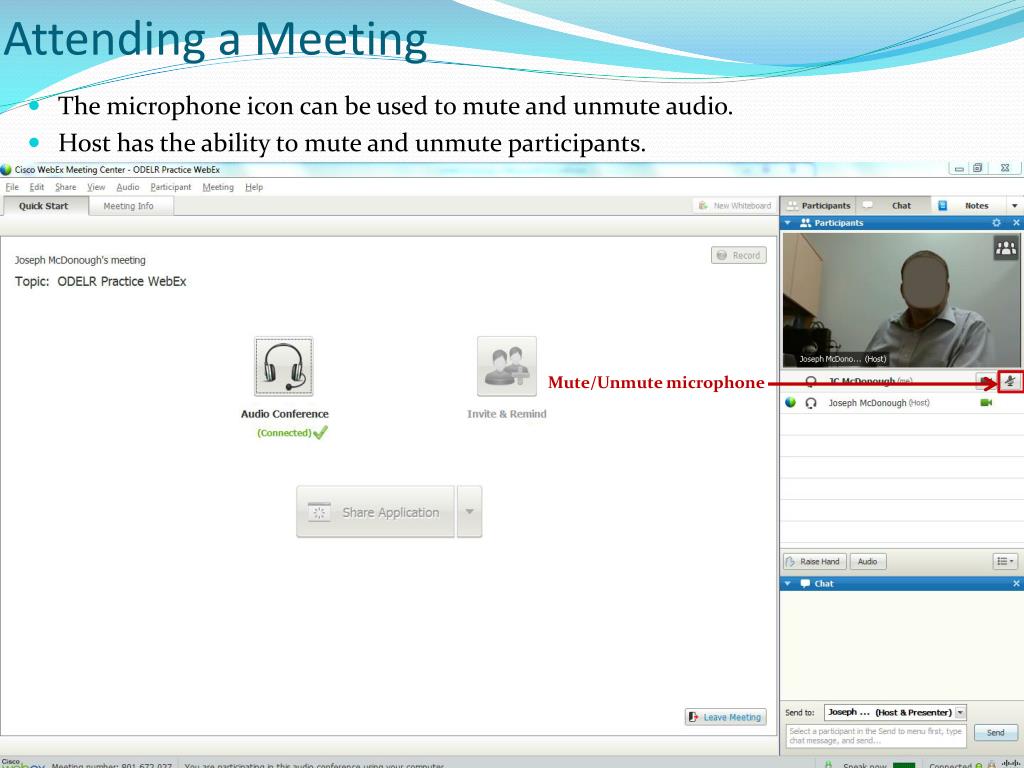Screen dimensions: 1024x768
Task: Click the Raise Hand button
Action: [x=814, y=561]
